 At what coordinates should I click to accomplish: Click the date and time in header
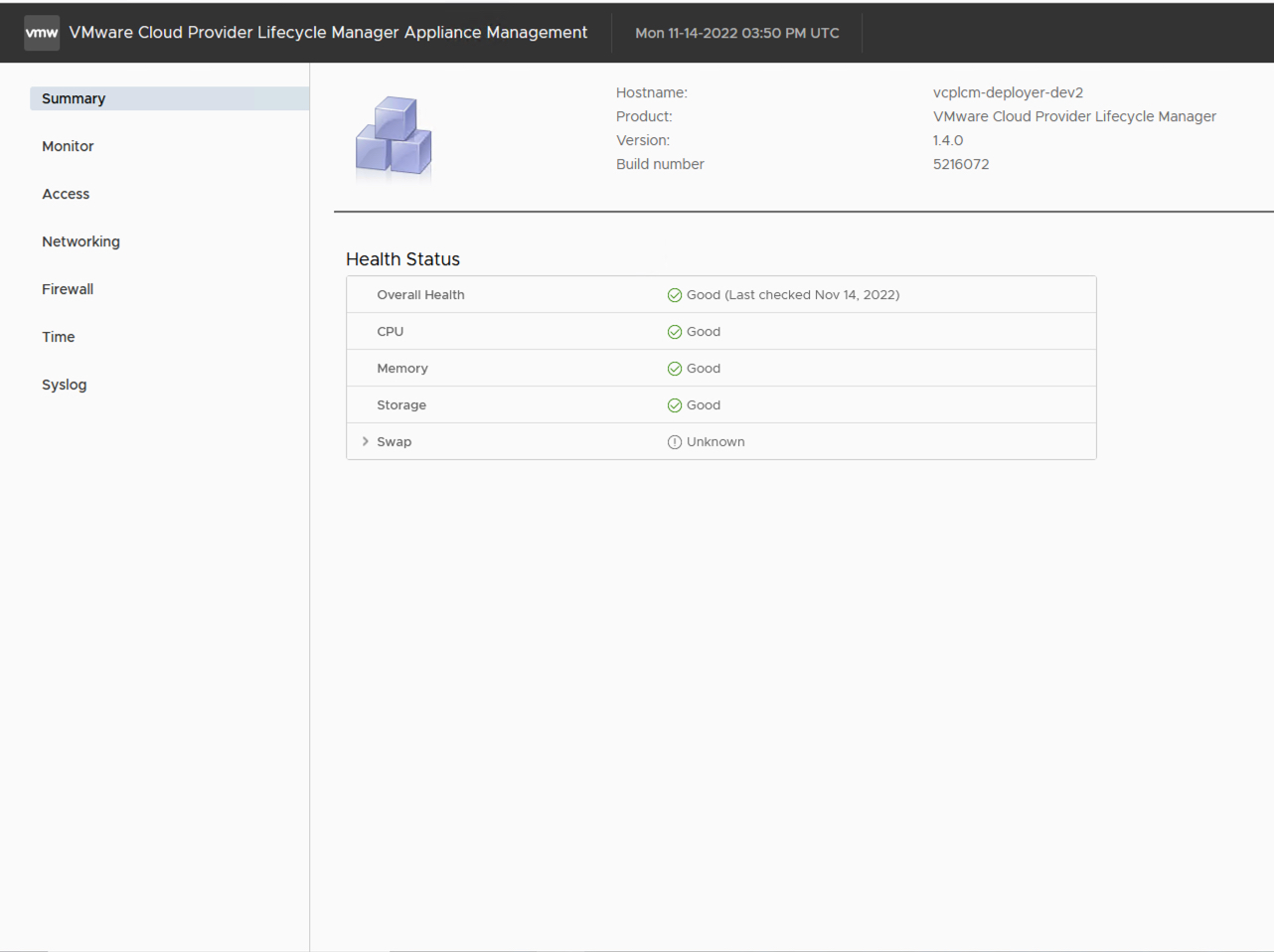(737, 33)
